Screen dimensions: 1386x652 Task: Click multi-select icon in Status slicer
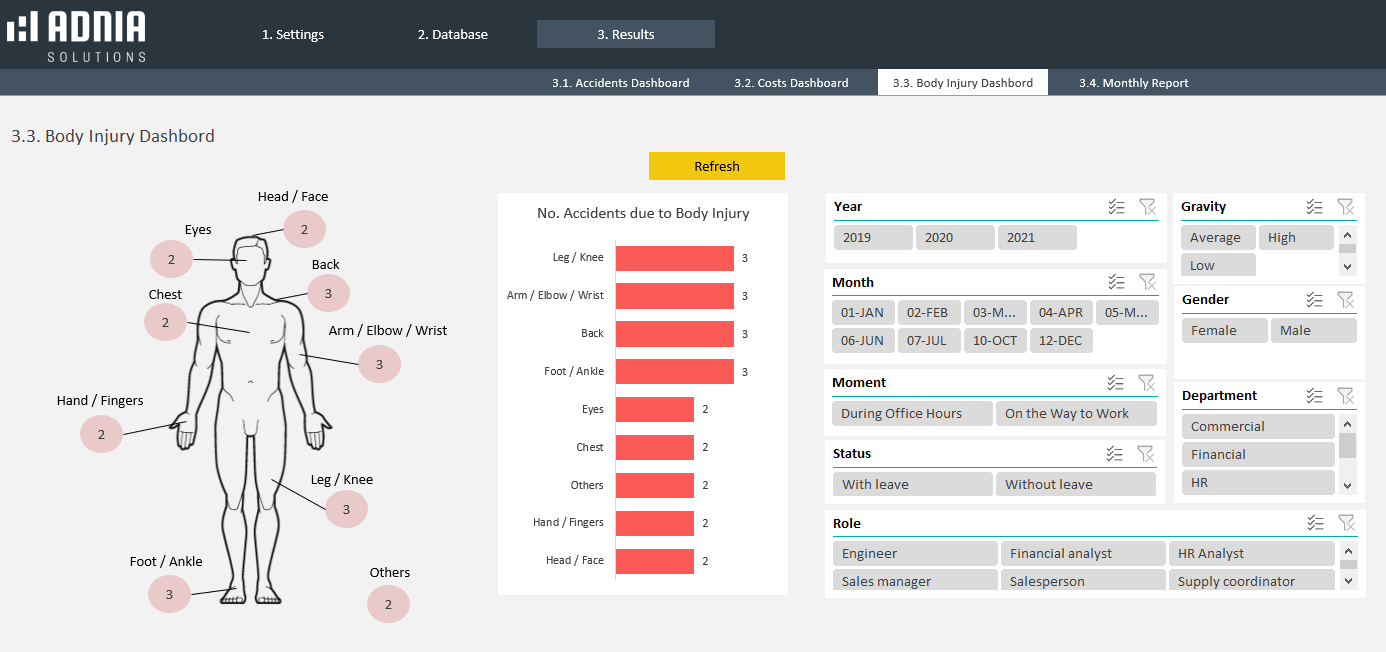tap(1116, 454)
